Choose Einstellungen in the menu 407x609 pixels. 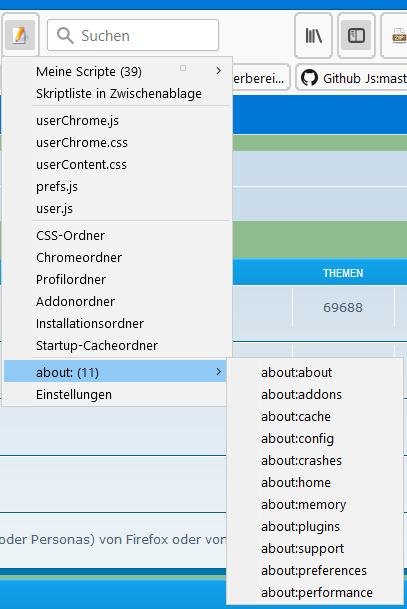pos(74,395)
